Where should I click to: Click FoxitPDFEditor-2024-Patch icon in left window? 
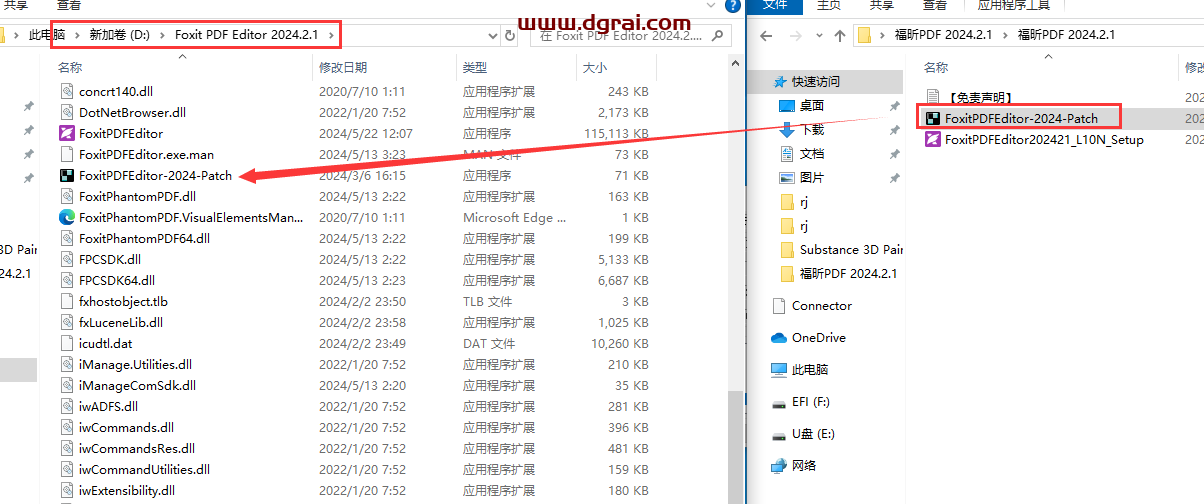click(67, 175)
